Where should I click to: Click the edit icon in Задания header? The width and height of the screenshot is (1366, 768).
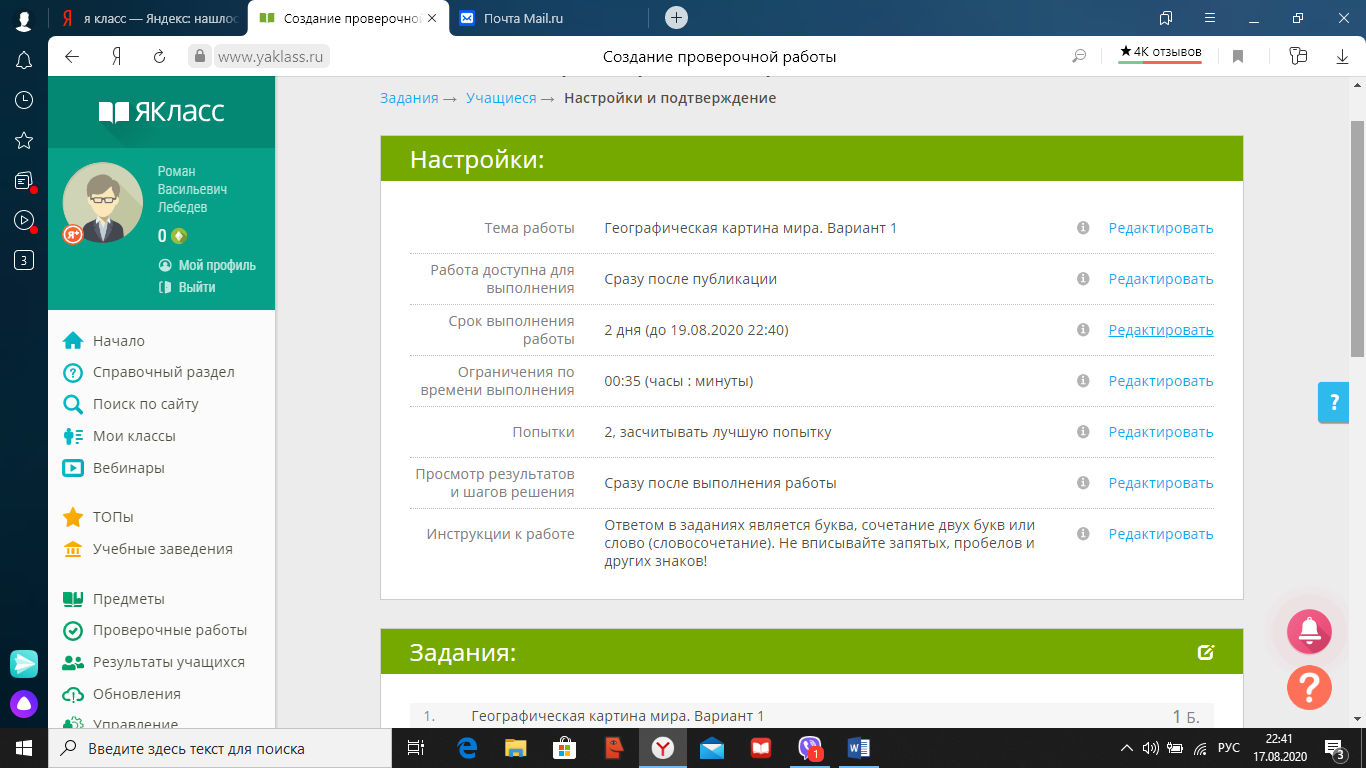(x=1205, y=653)
